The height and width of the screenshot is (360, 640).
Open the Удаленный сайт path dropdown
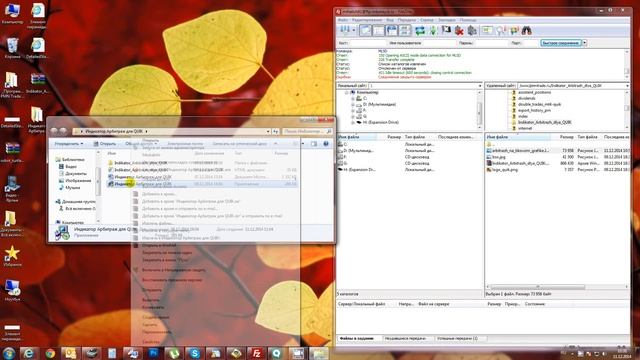[627, 86]
